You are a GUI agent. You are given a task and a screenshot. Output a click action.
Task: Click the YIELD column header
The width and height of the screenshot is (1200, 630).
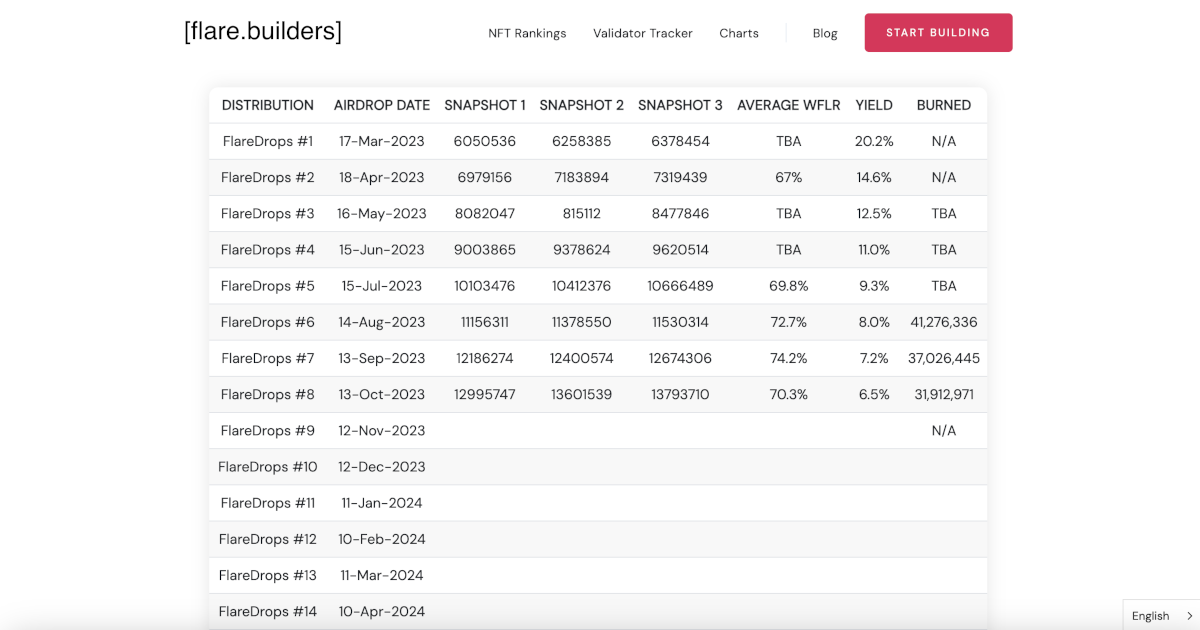pyautogui.click(x=874, y=105)
